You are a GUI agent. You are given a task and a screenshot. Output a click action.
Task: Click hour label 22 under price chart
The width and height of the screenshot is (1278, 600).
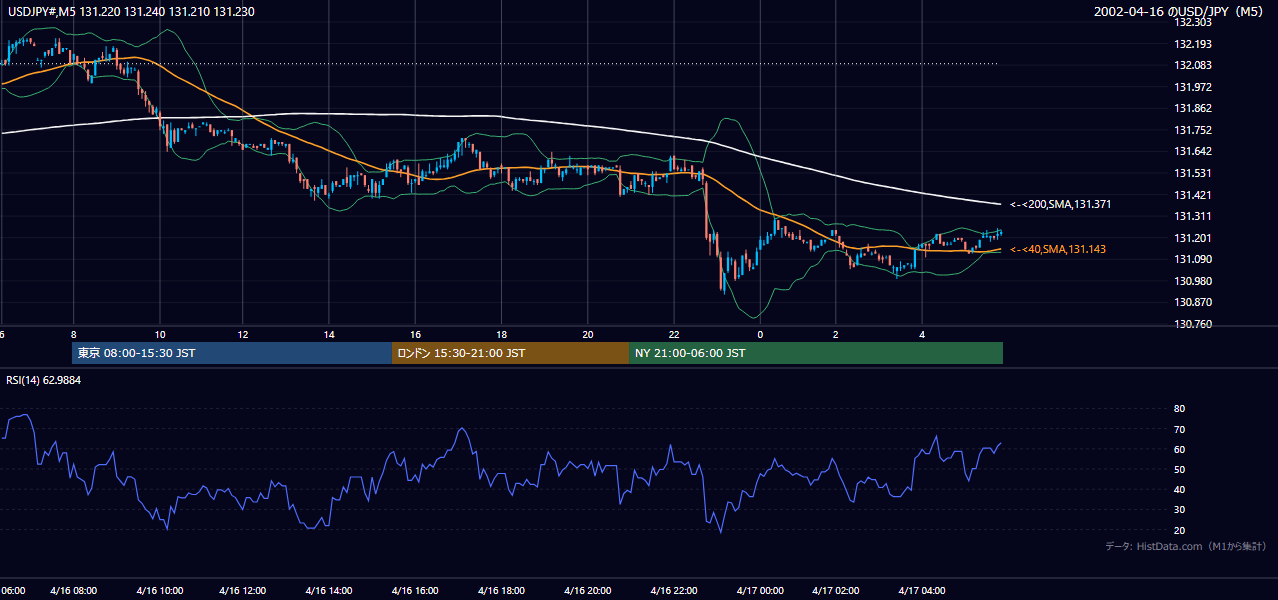[675, 334]
